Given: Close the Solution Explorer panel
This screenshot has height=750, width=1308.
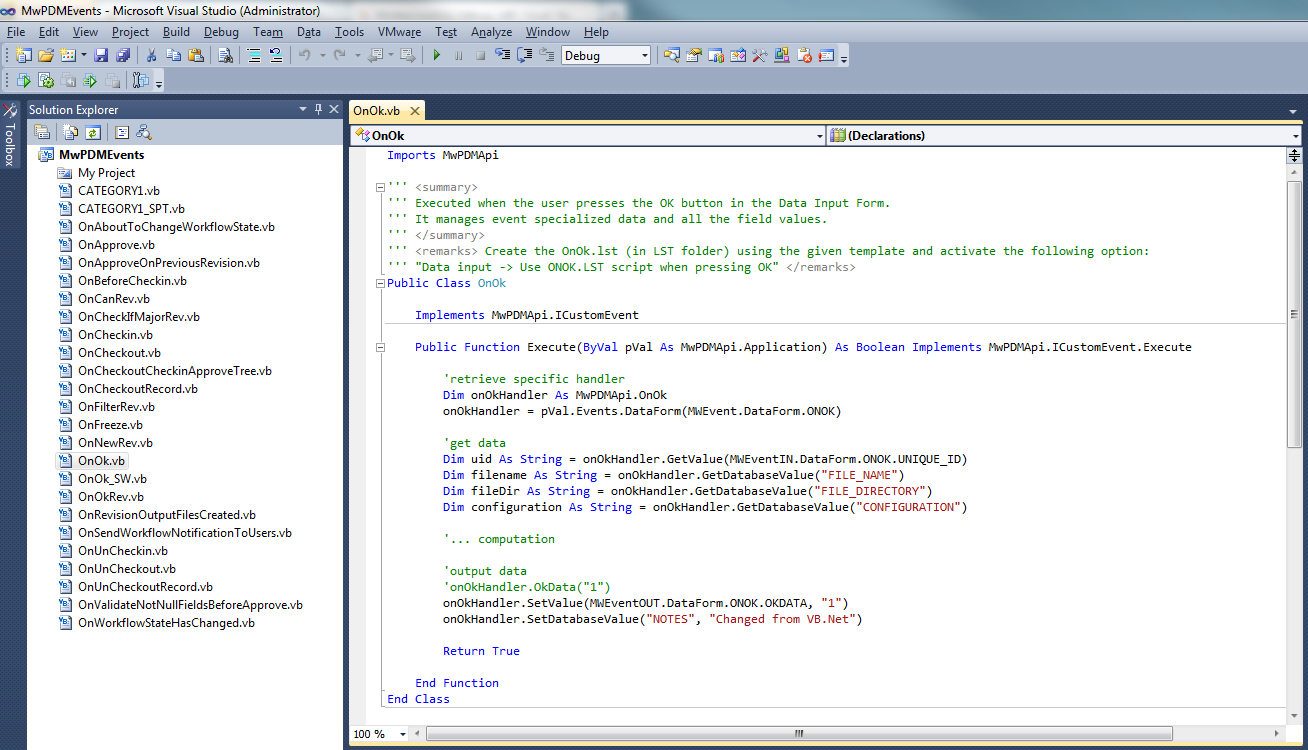Looking at the screenshot, I should tap(333, 109).
